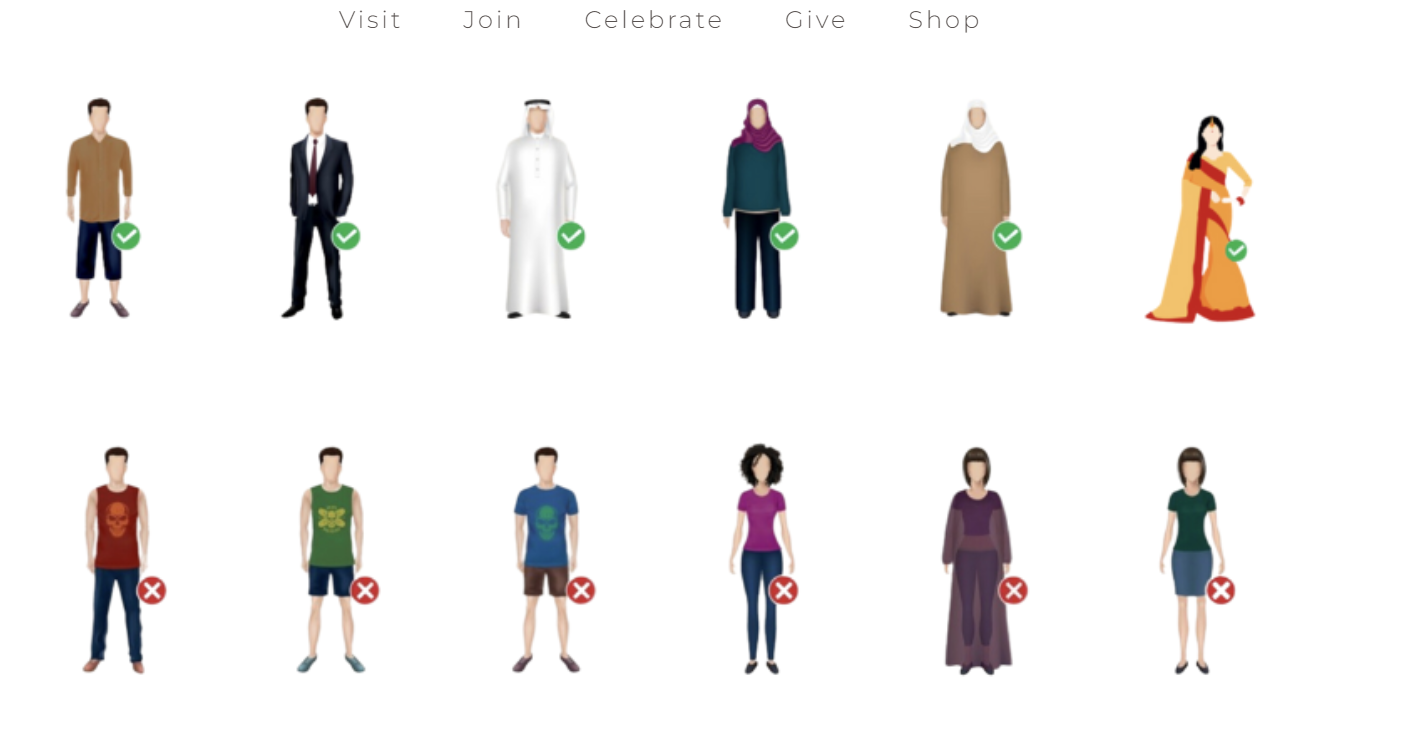Go to the Celebrate page
The height and width of the screenshot is (750, 1423).
click(654, 20)
